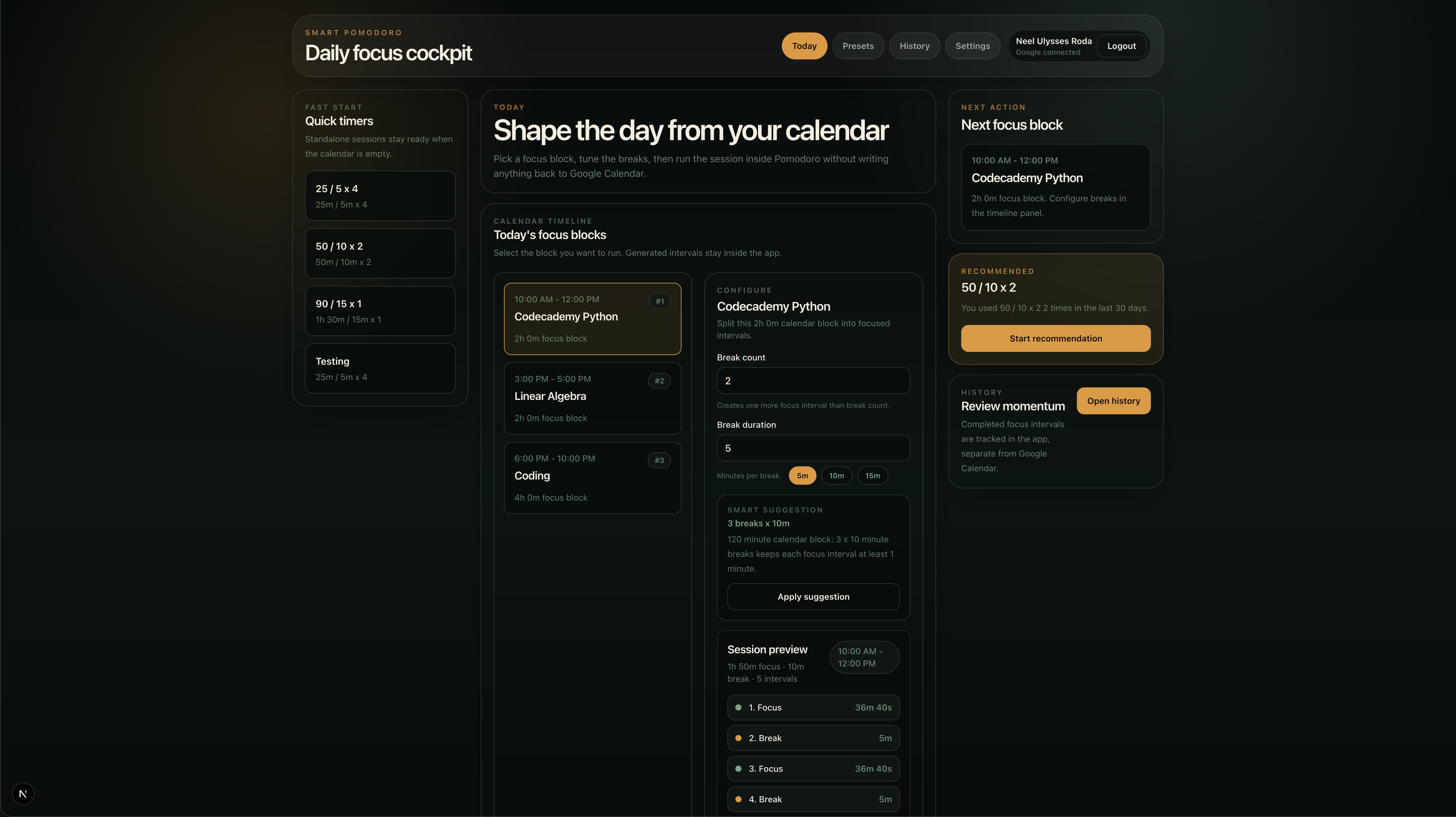
Task: Select the Linear Algebra focus block
Action: tap(592, 398)
